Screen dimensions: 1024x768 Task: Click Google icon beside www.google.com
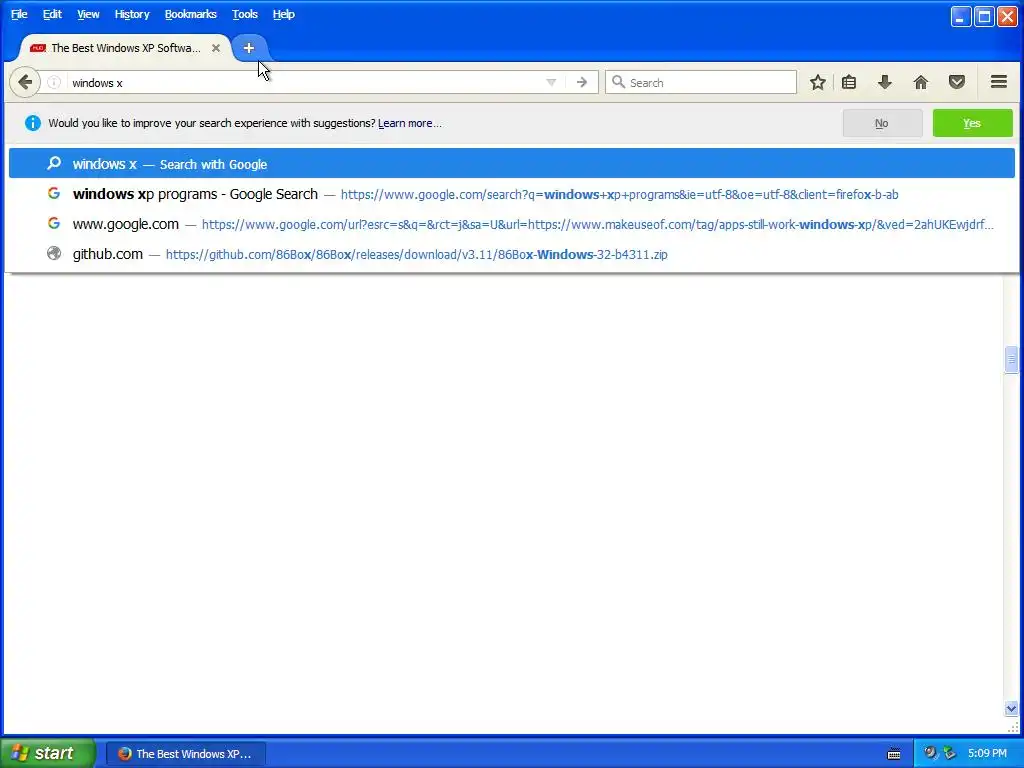(x=54, y=223)
